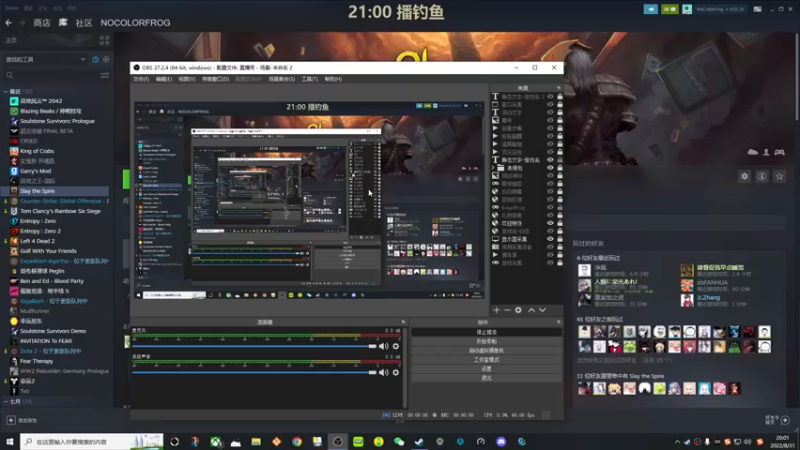
Task: Click the ready-to-play filter icon in Steam
Action: coord(106,60)
